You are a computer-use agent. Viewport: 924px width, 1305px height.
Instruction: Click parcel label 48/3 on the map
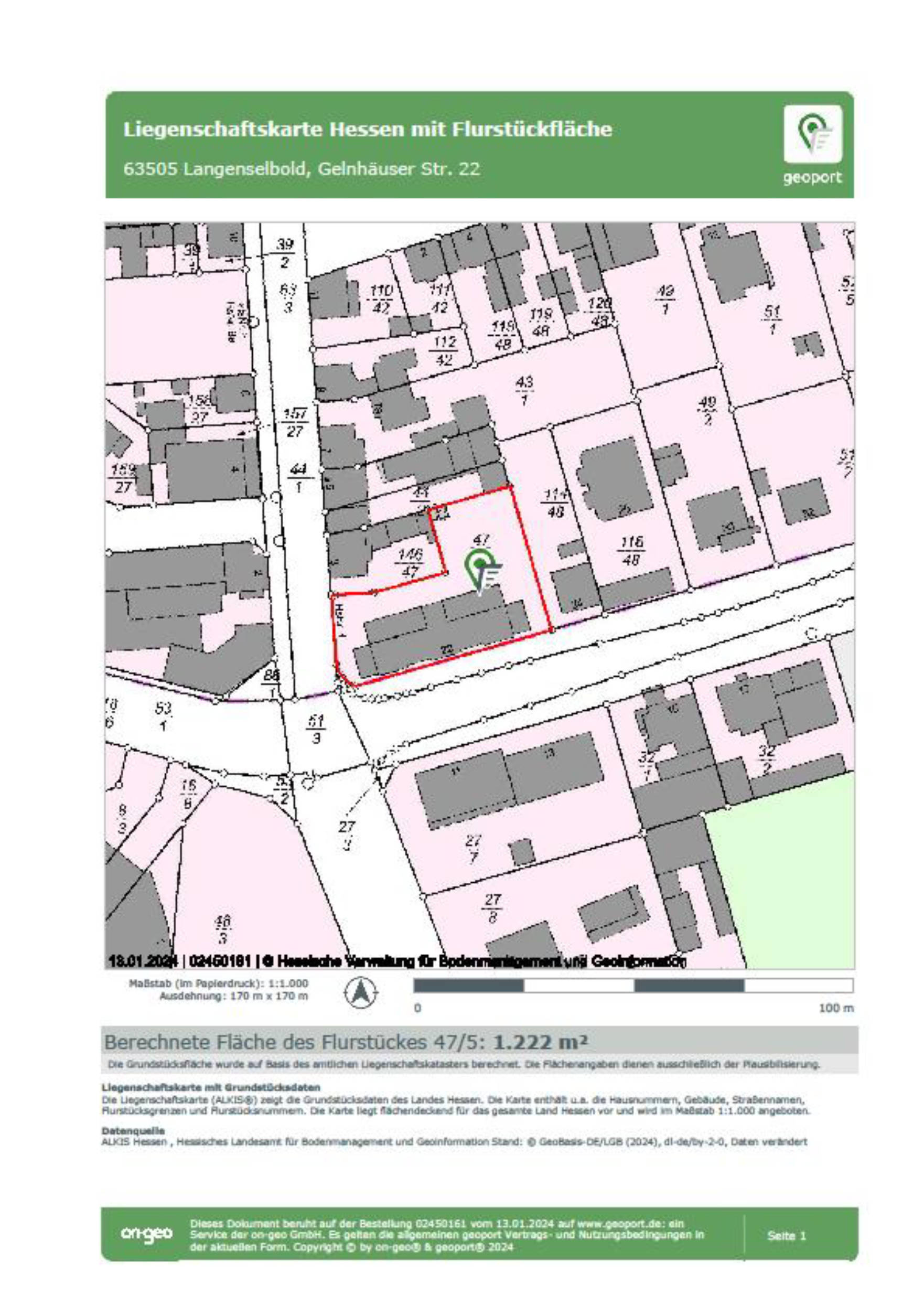(222, 929)
